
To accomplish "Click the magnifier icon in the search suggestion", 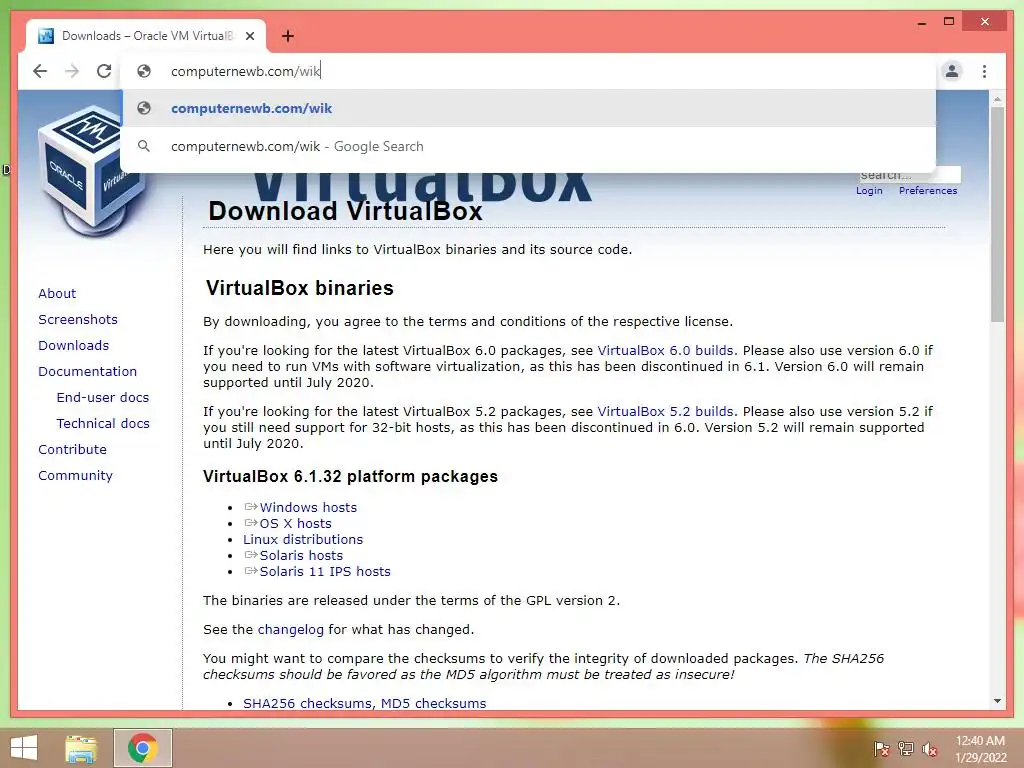I will pos(144,146).
